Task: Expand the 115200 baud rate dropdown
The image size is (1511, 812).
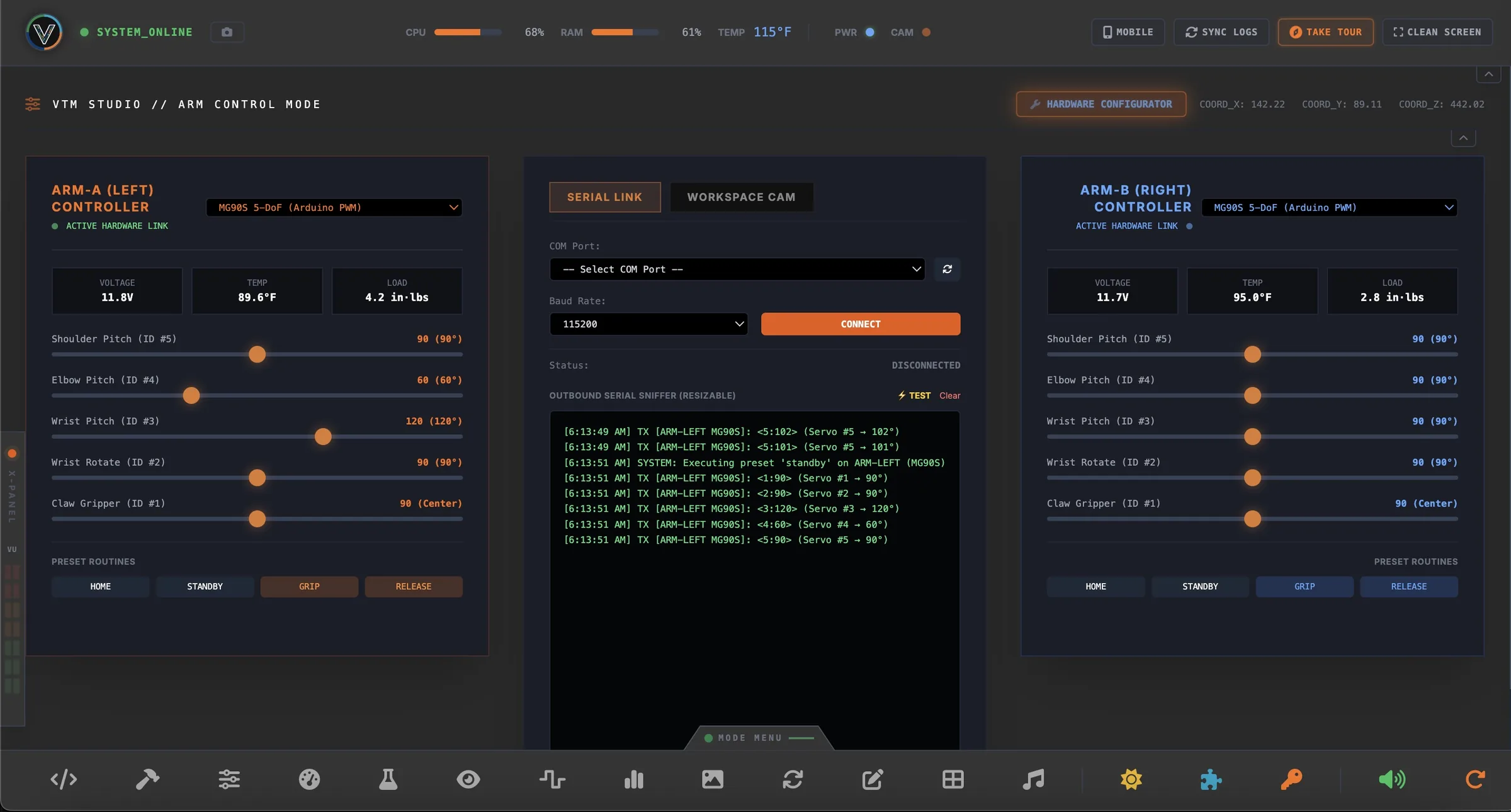Action: pyautogui.click(x=648, y=324)
